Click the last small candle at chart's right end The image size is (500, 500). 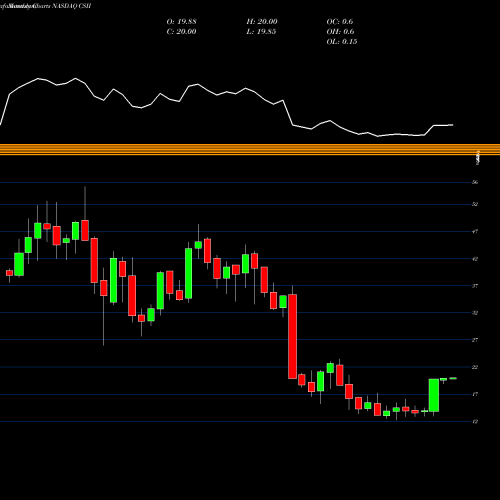[453, 378]
